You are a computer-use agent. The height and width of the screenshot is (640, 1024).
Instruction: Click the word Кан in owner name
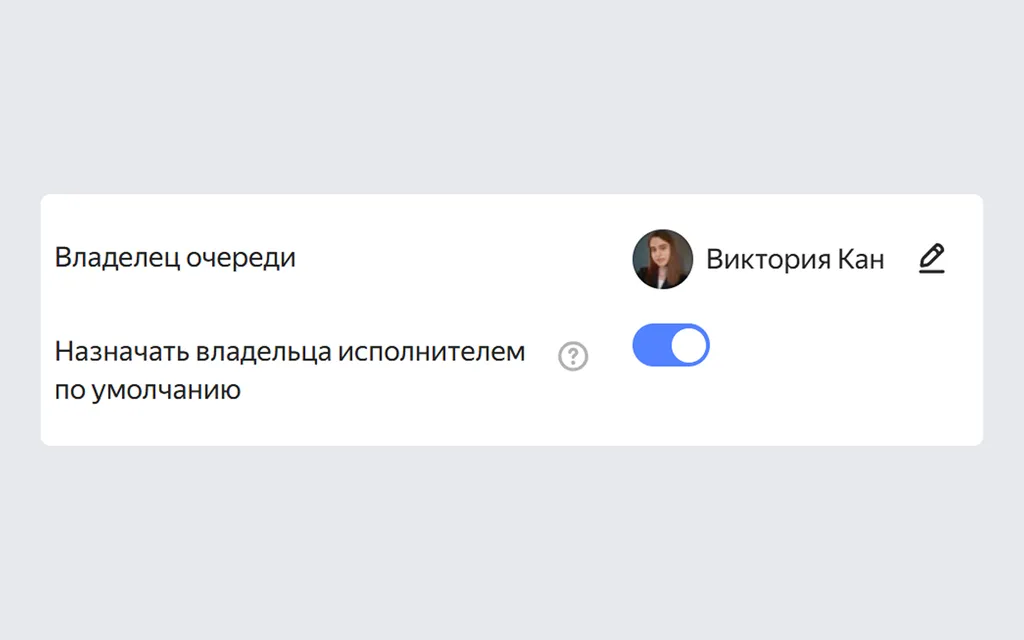tap(861, 259)
